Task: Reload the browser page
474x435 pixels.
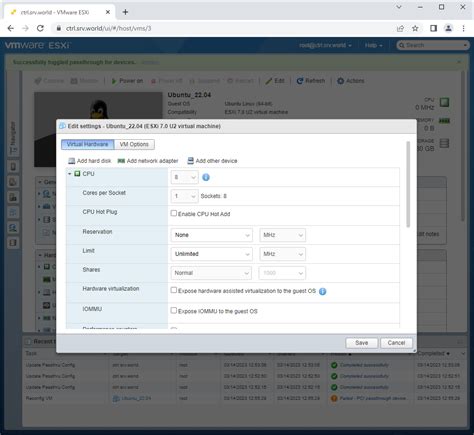Action: [x=40, y=28]
